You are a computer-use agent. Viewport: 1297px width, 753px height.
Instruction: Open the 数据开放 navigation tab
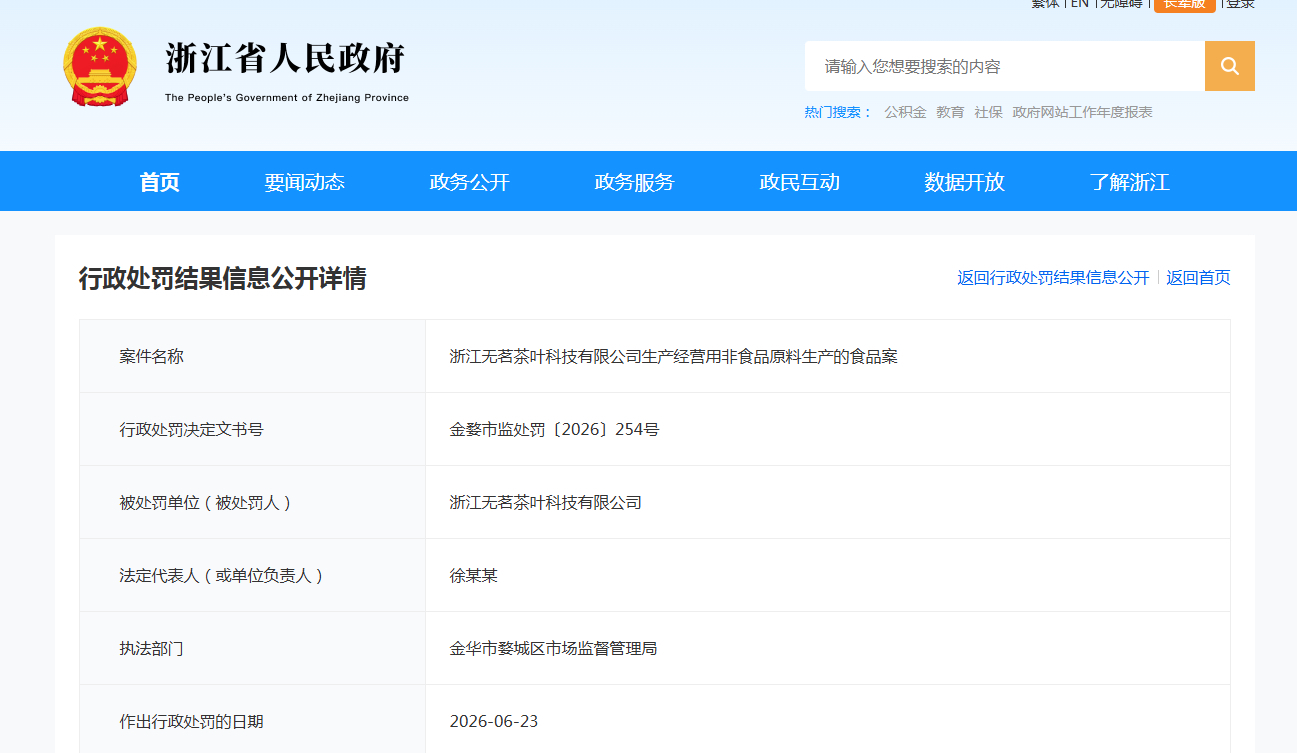point(965,182)
